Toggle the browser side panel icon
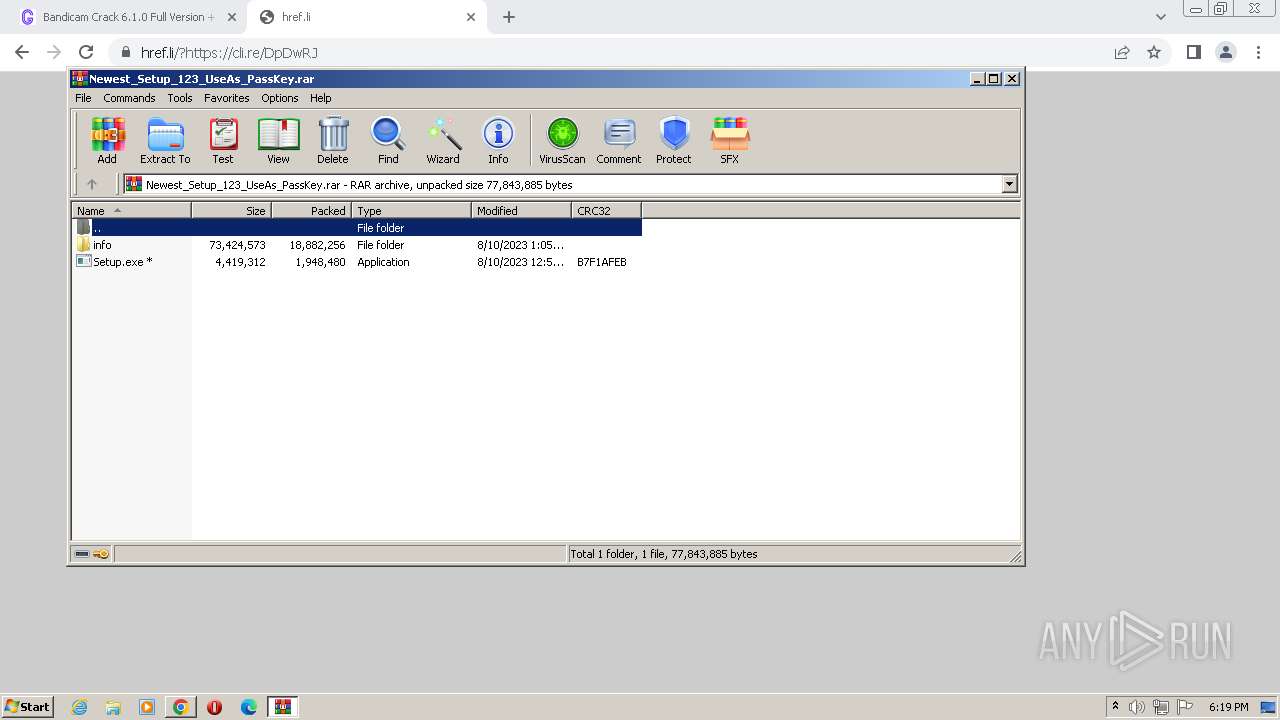This screenshot has width=1280, height=720. click(1193, 52)
